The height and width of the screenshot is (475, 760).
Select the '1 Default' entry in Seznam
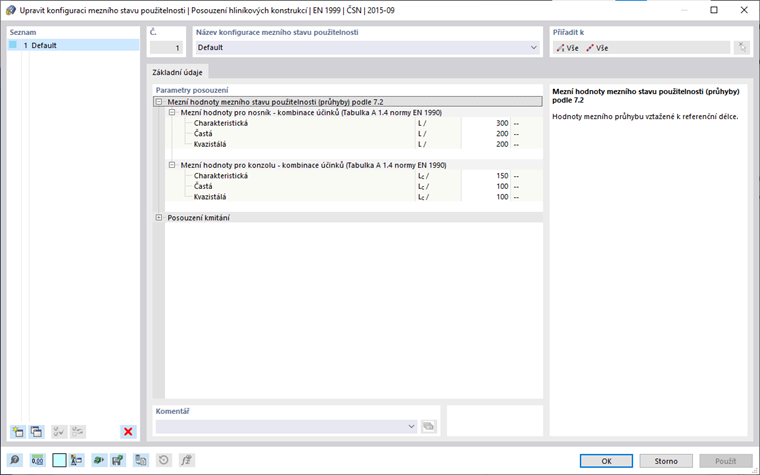[74, 45]
